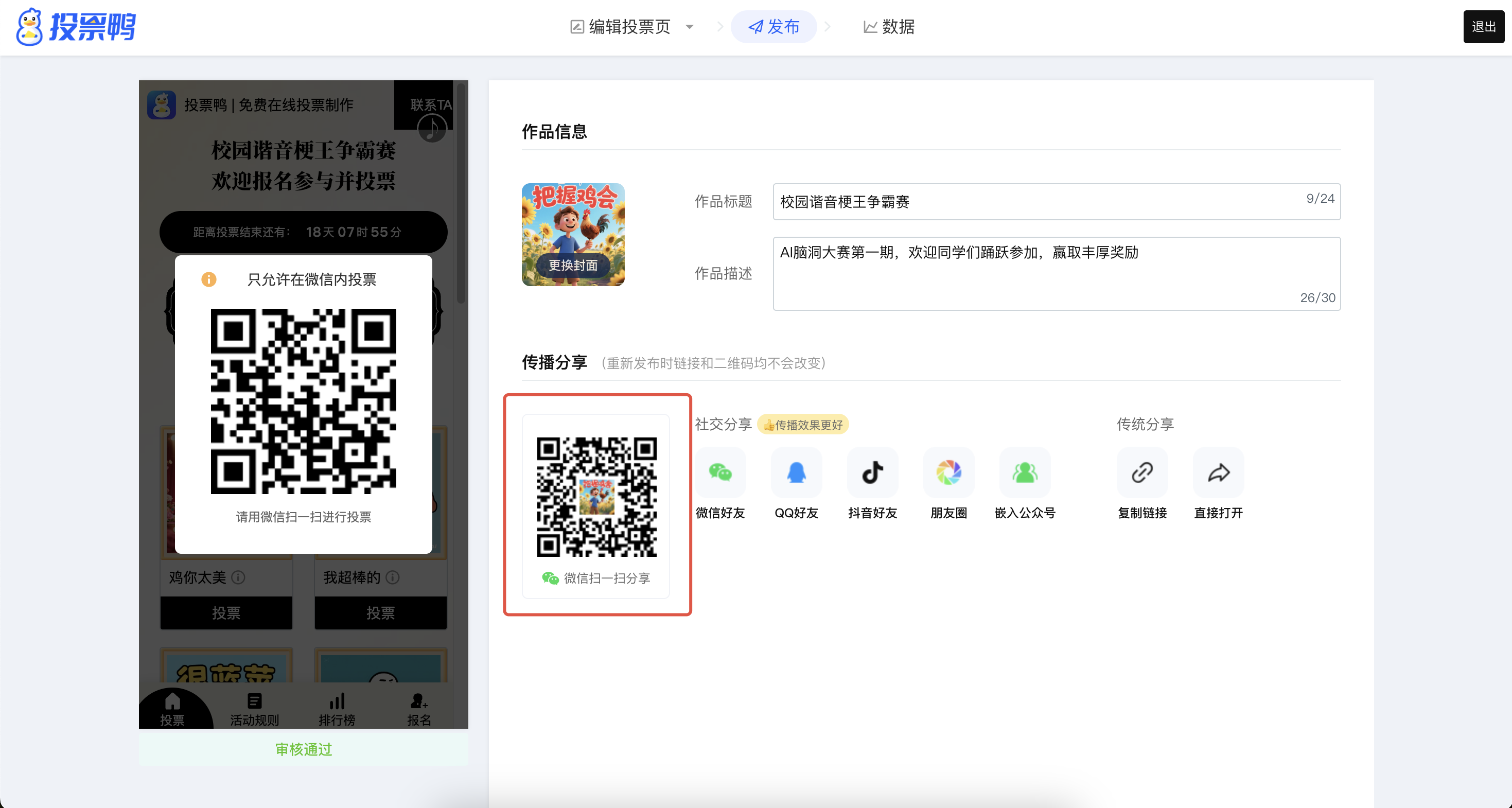Image resolution: width=1512 pixels, height=808 pixels.
Task: Share to QQ friend icon
Action: point(796,472)
